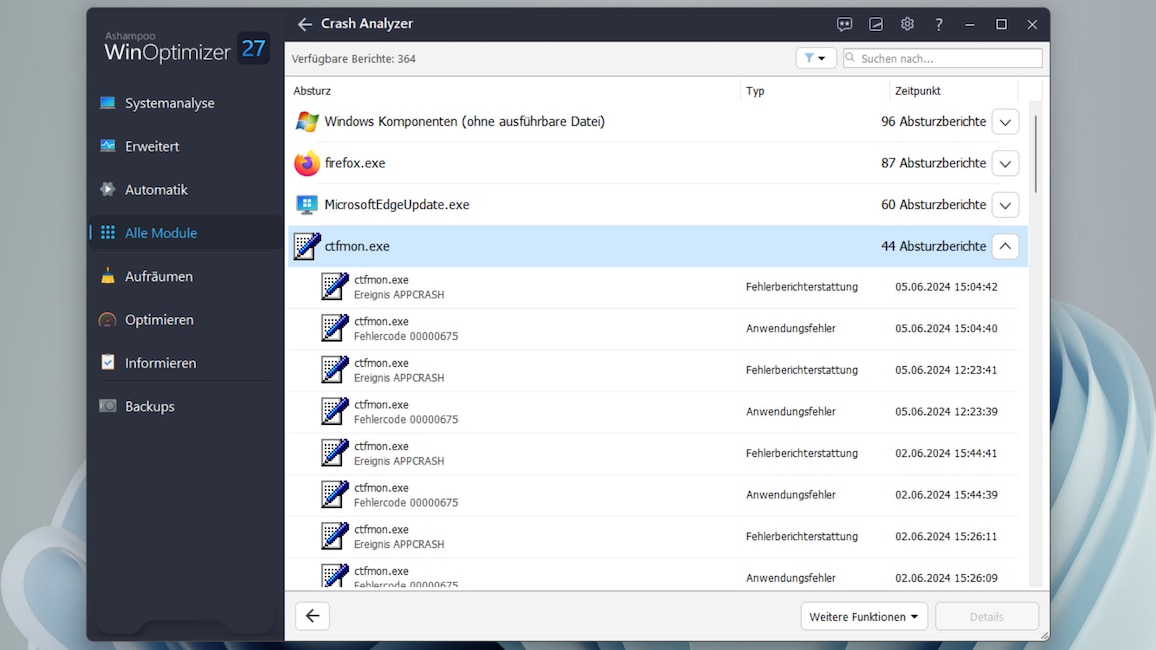Click the vertical scrollbar of the crash list

point(1036,155)
